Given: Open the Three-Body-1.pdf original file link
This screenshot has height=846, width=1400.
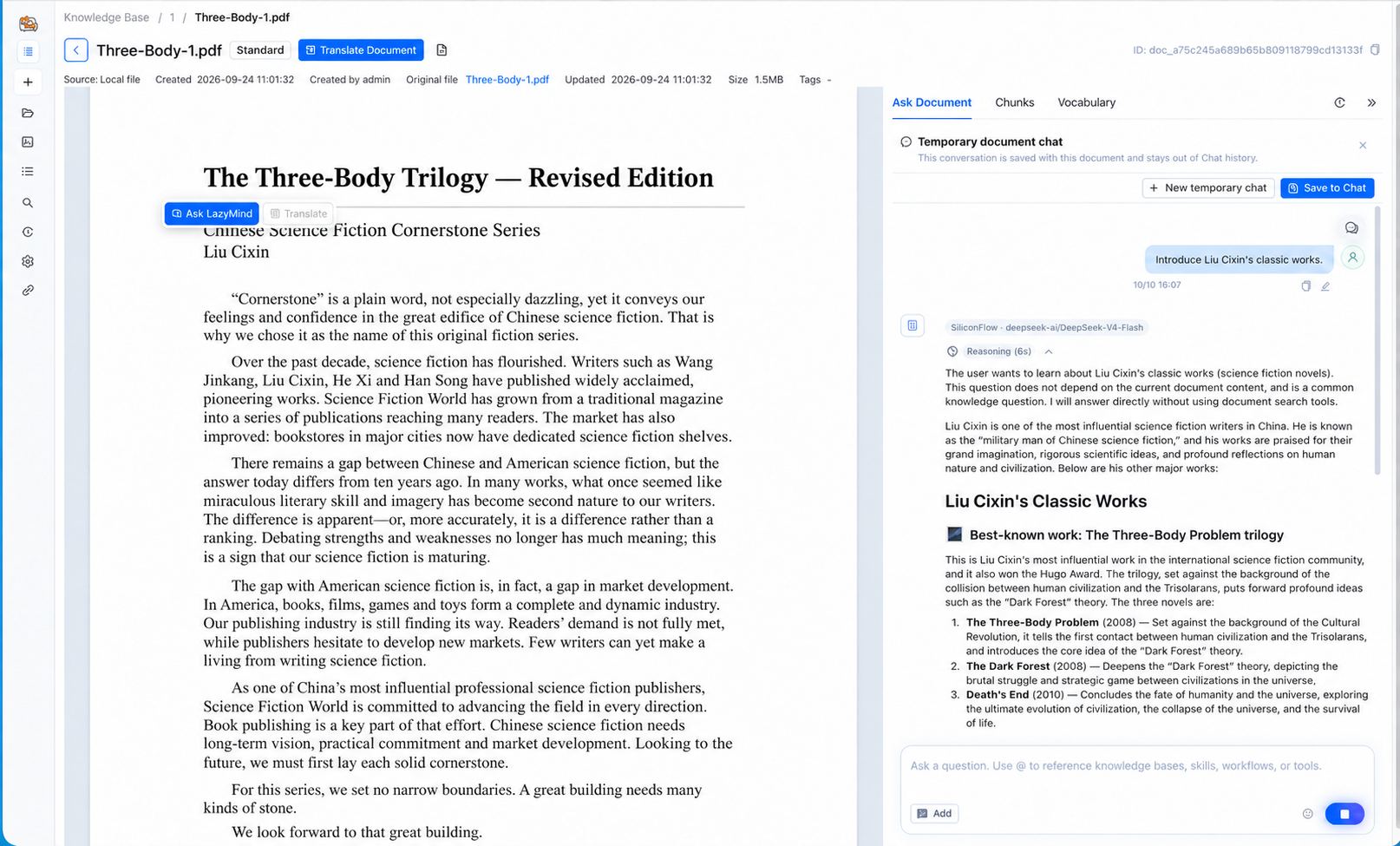Looking at the screenshot, I should point(507,79).
